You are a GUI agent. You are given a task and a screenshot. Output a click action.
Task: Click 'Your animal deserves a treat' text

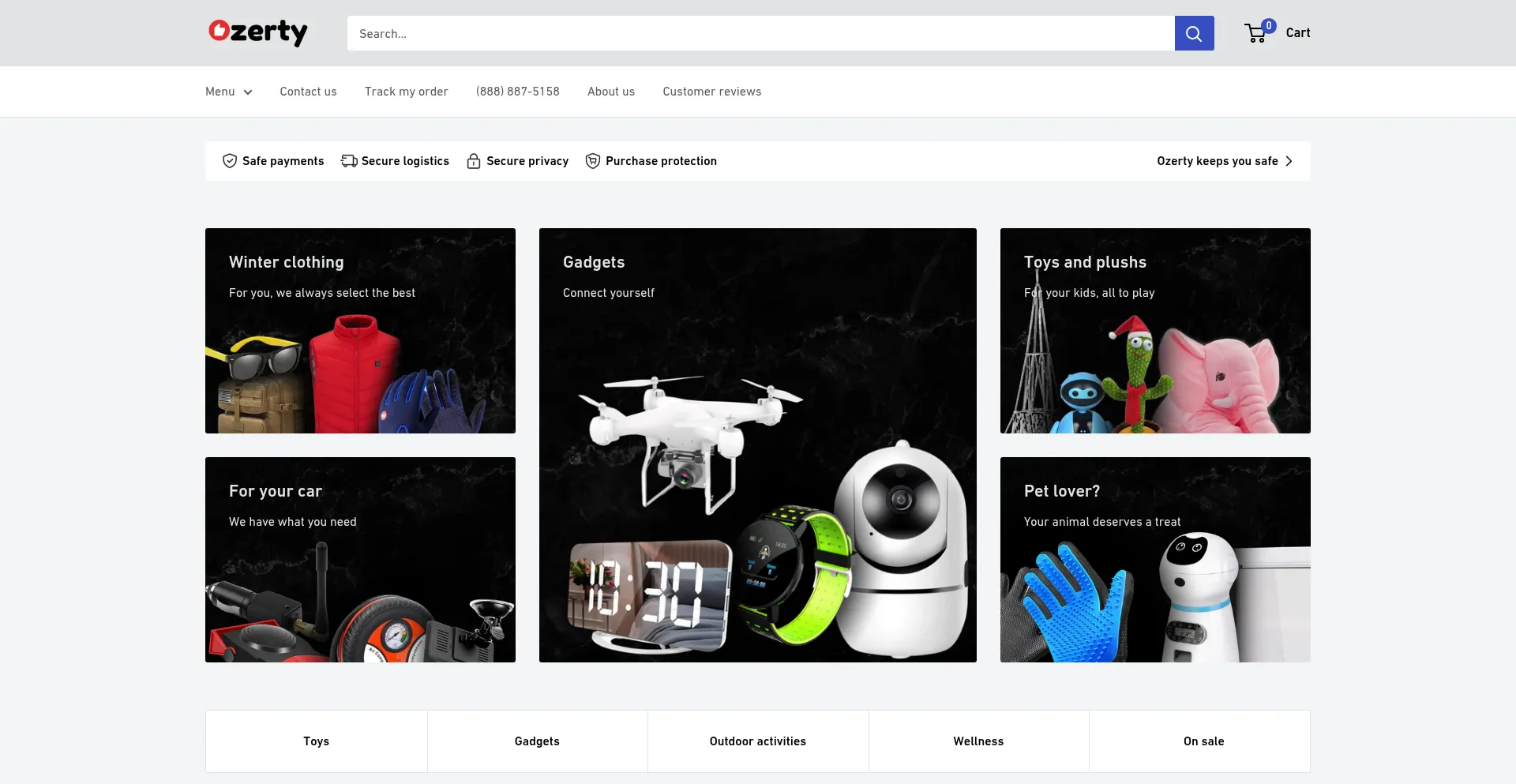1102,522
